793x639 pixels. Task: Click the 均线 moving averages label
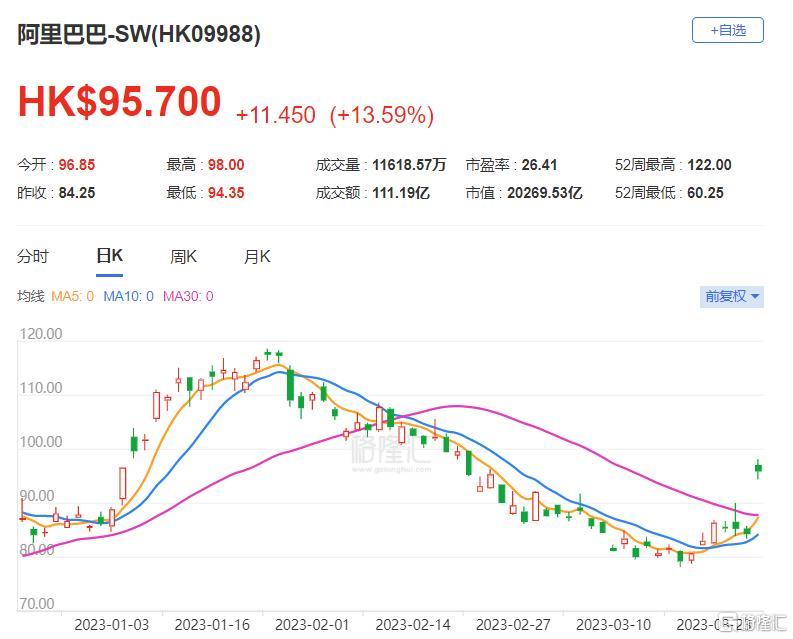tap(31, 296)
